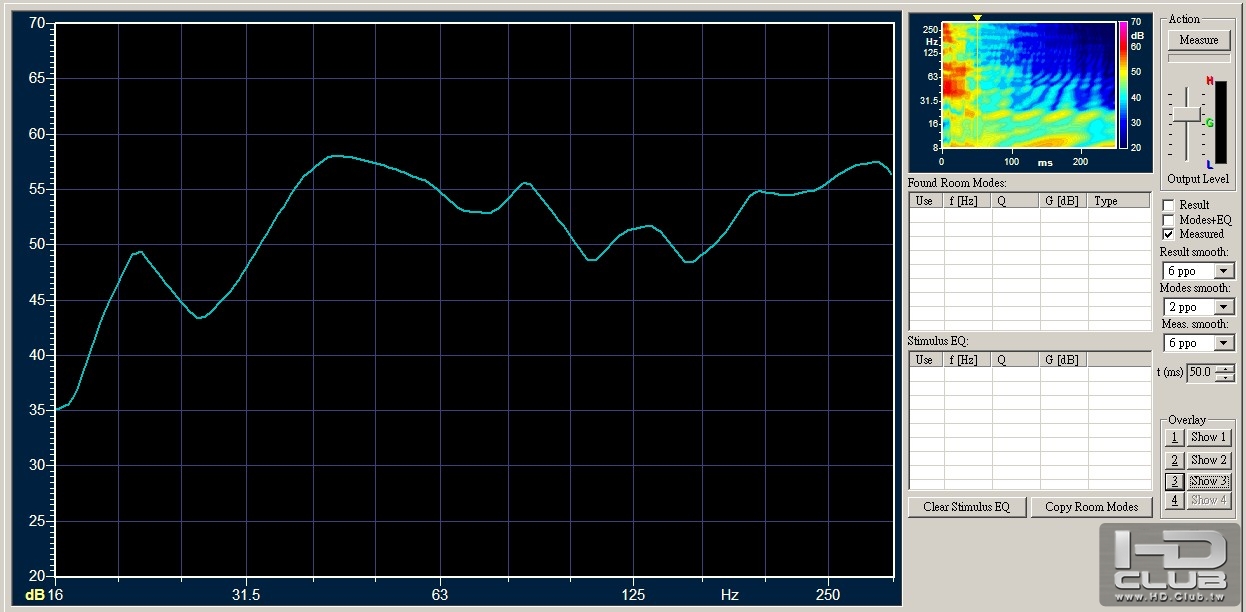Click Room Modes table f [Hz] header
This screenshot has width=1246, height=612.
968,201
